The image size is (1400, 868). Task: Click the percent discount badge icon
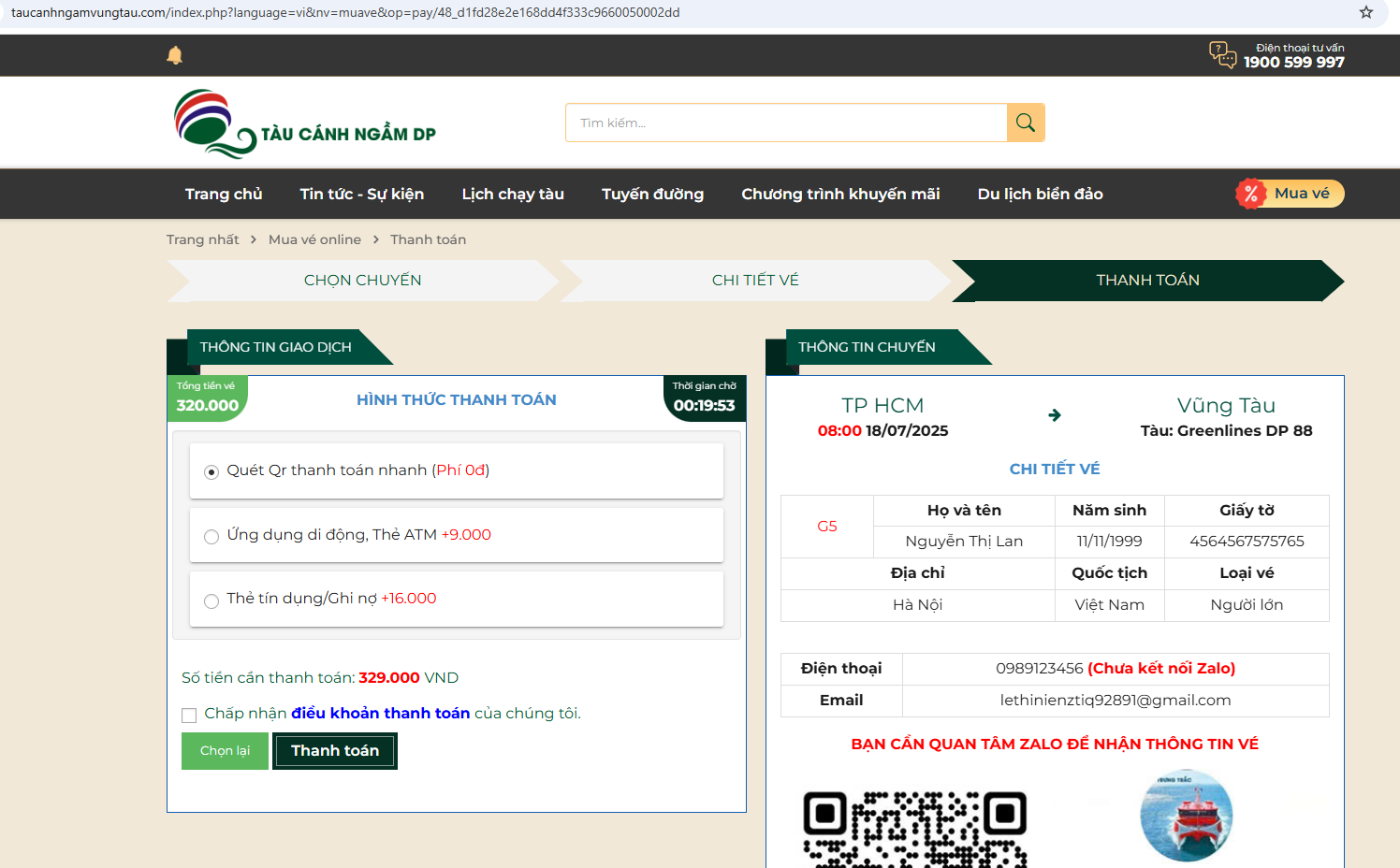[1250, 194]
